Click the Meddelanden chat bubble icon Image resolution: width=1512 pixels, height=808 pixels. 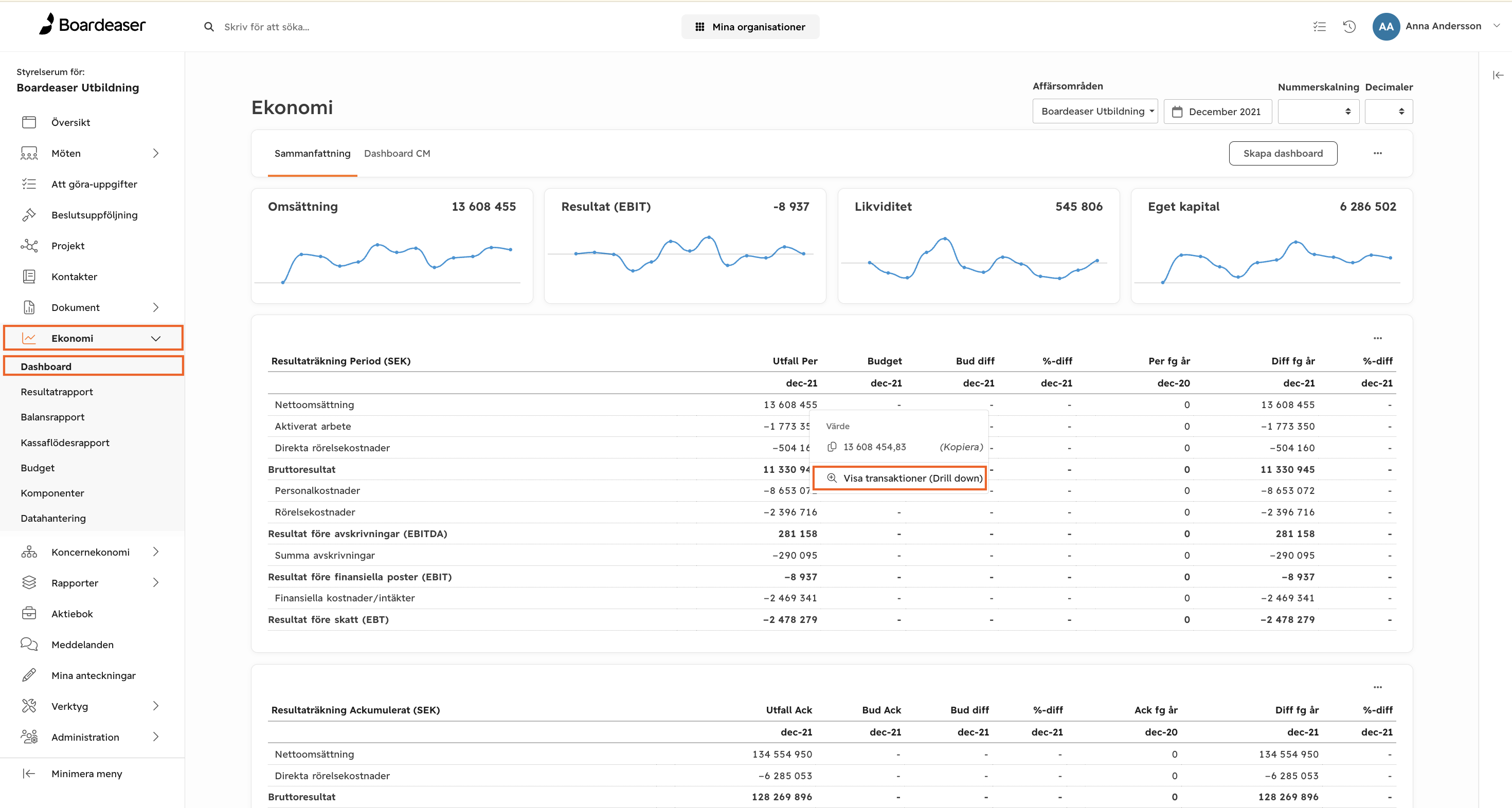point(29,644)
